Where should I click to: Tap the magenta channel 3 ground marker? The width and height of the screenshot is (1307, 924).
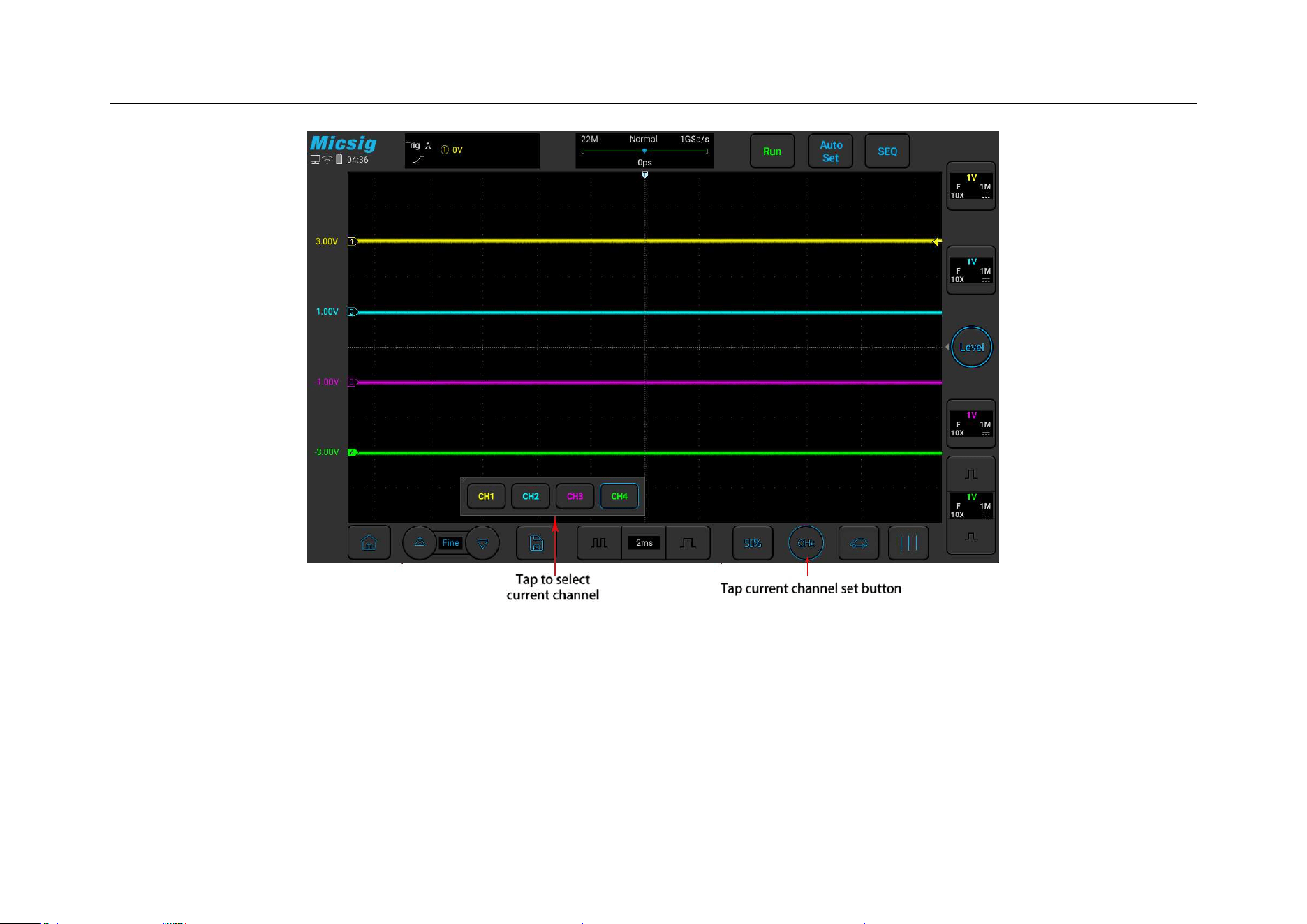pyautogui.click(x=353, y=382)
